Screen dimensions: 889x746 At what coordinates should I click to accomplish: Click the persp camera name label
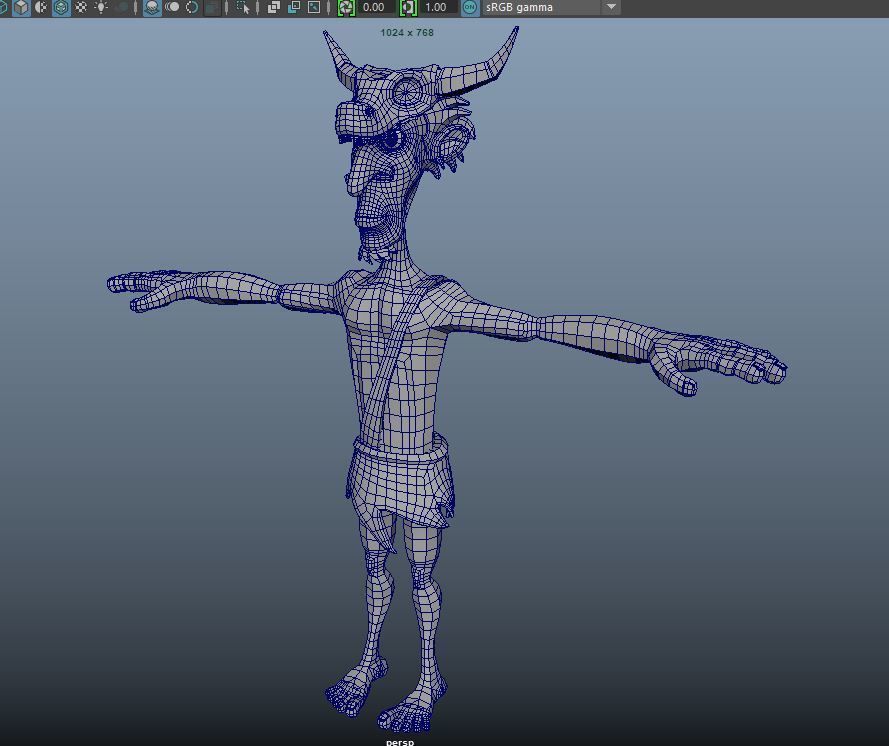coord(400,742)
